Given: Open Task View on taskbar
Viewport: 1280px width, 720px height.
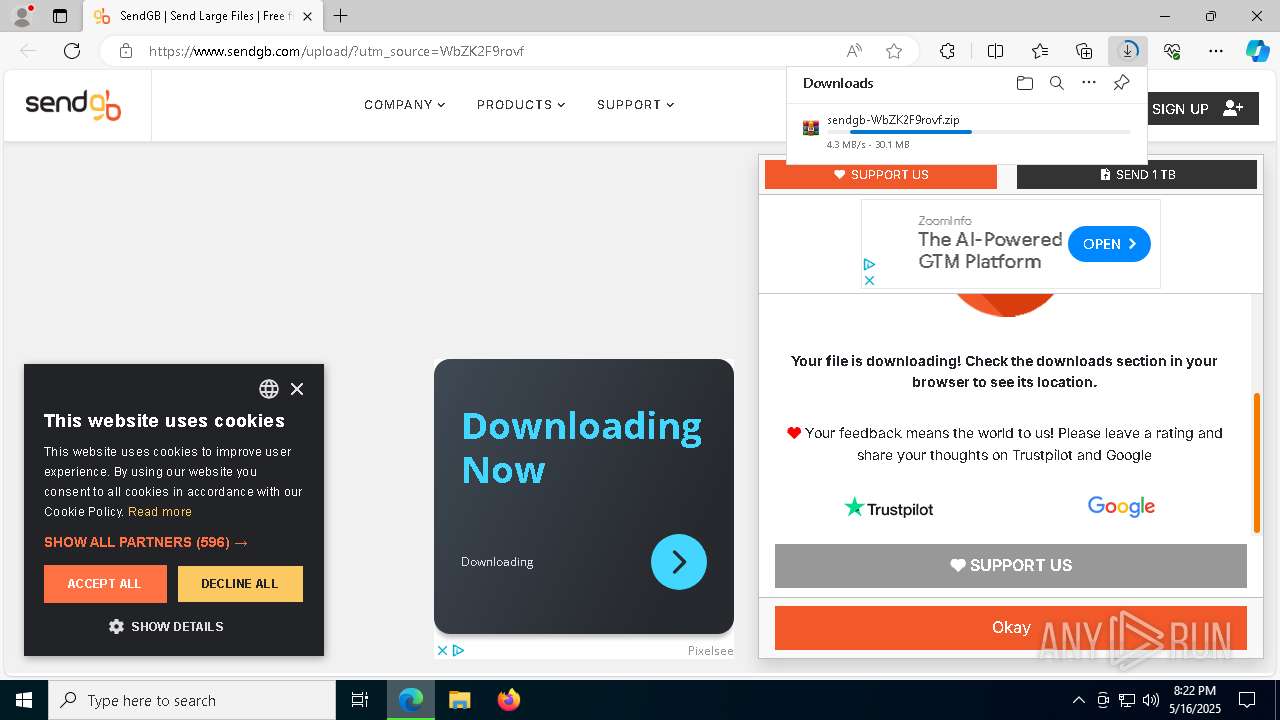Looking at the screenshot, I should tap(360, 700).
